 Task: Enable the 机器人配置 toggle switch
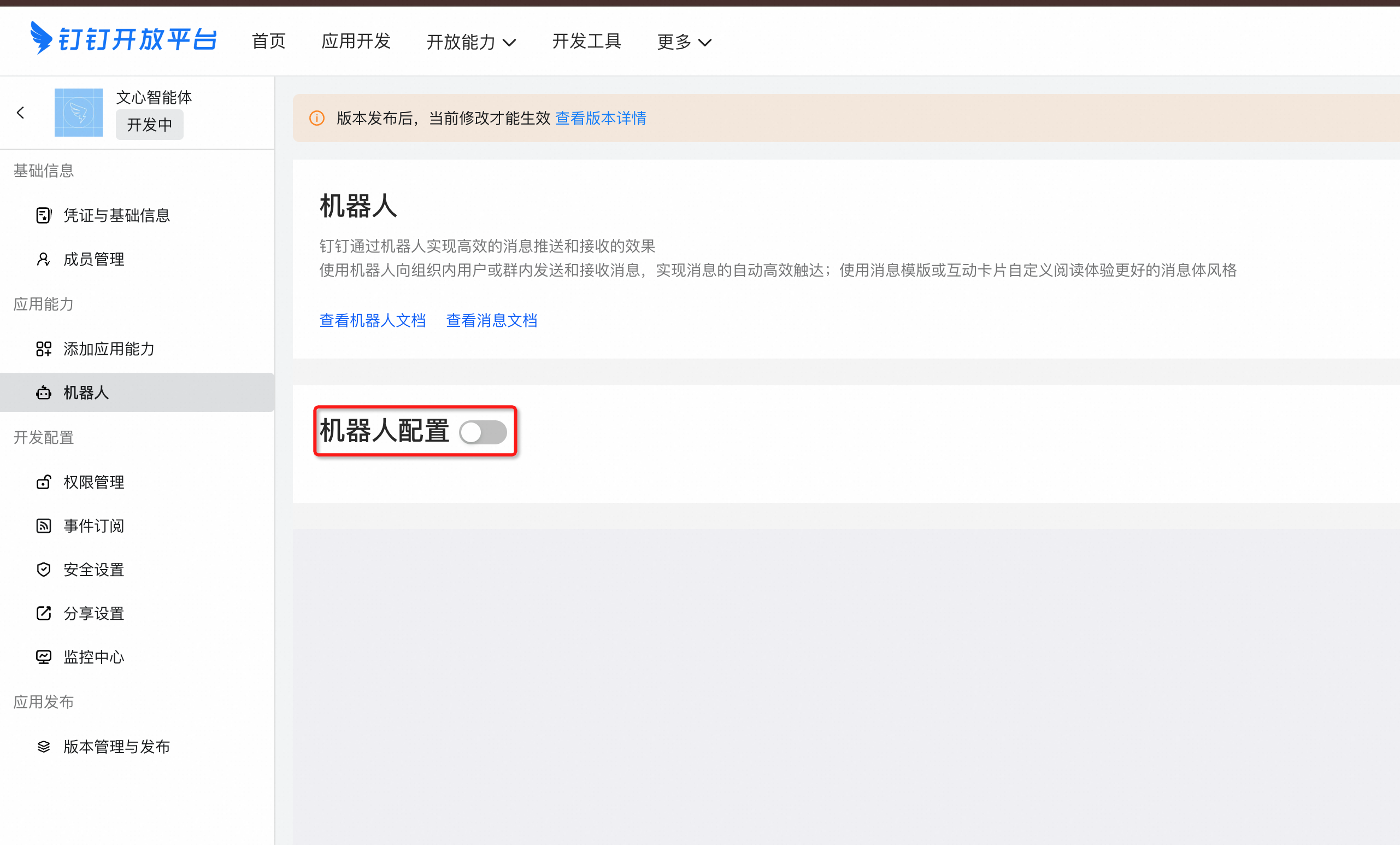click(483, 432)
